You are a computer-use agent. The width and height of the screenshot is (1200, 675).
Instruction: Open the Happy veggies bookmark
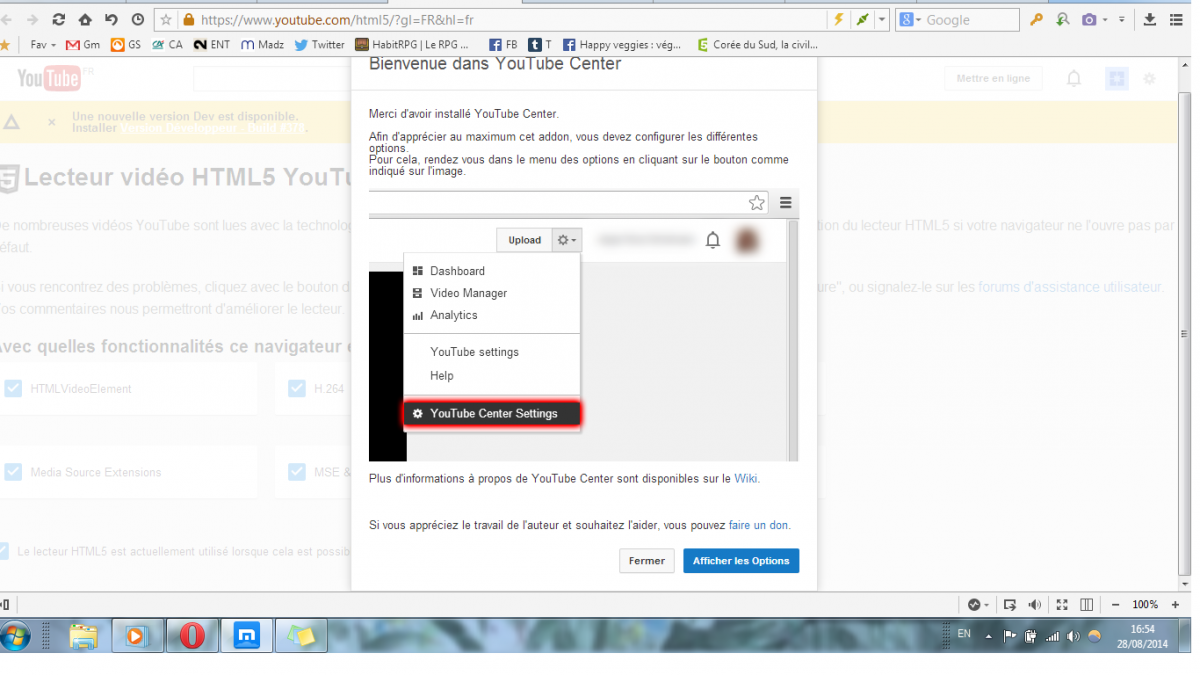(x=622, y=45)
